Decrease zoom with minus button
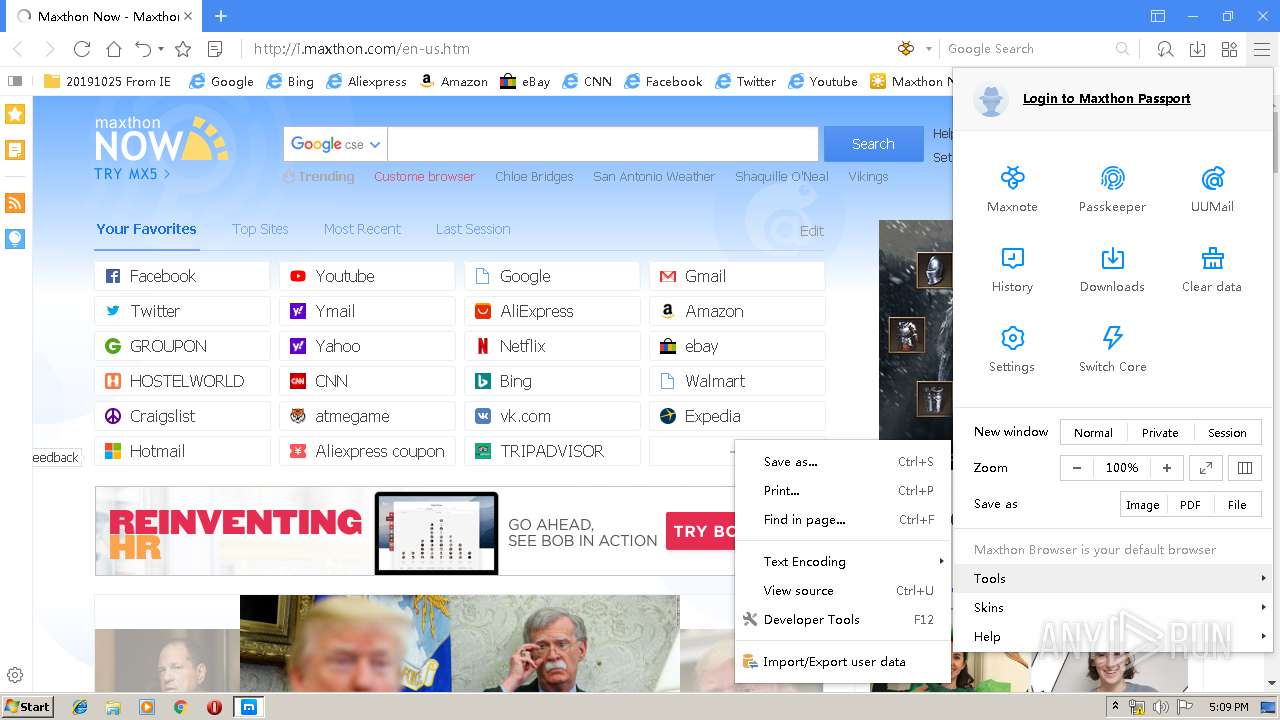This screenshot has height=720, width=1280. click(1077, 467)
